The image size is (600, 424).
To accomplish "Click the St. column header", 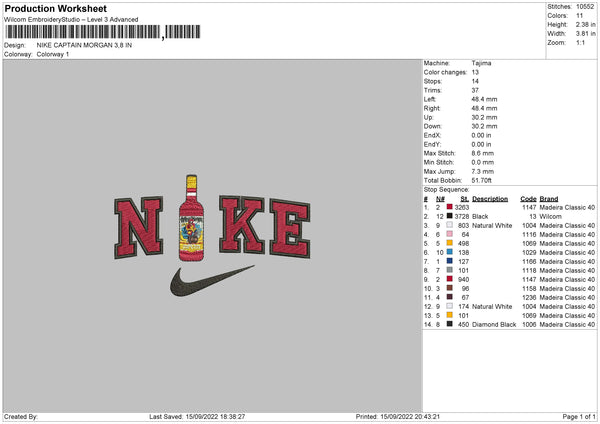I will [465, 199].
